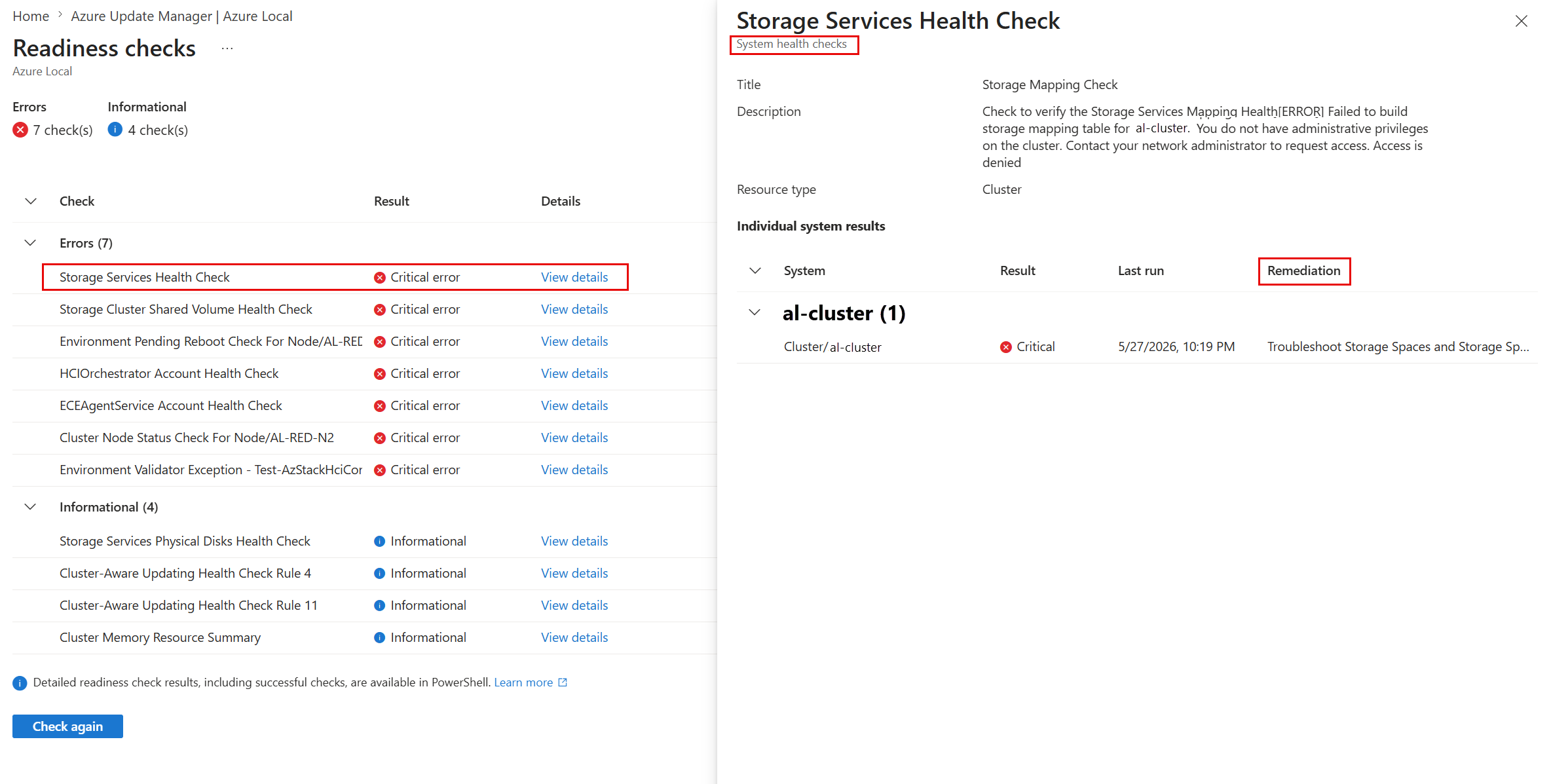View details for Cluster-Aware Updating Rule 11
This screenshot has width=1551, height=784.
[574, 605]
